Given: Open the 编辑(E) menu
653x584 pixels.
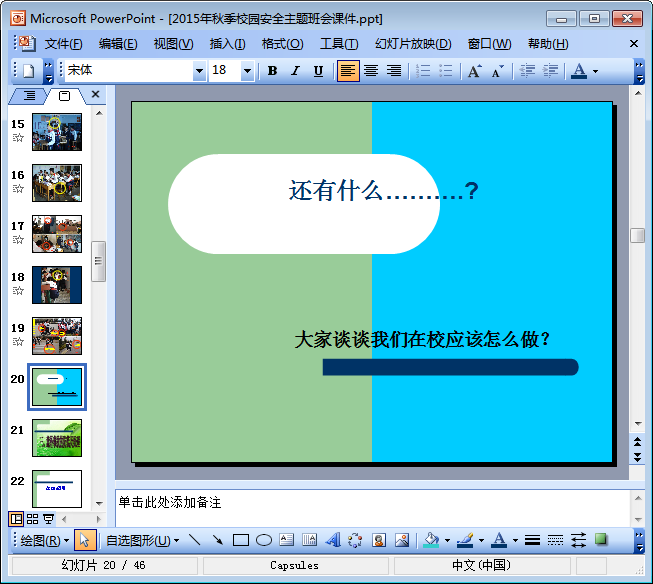Looking at the screenshot, I should 118,44.
